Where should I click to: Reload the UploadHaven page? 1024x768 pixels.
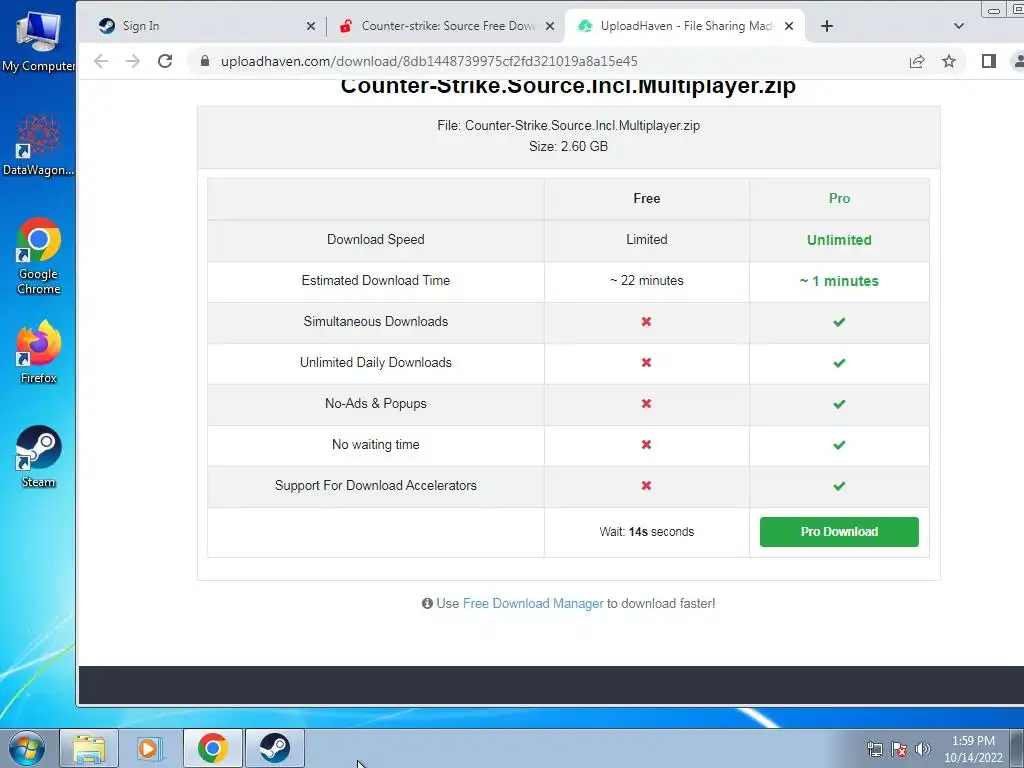click(x=165, y=61)
